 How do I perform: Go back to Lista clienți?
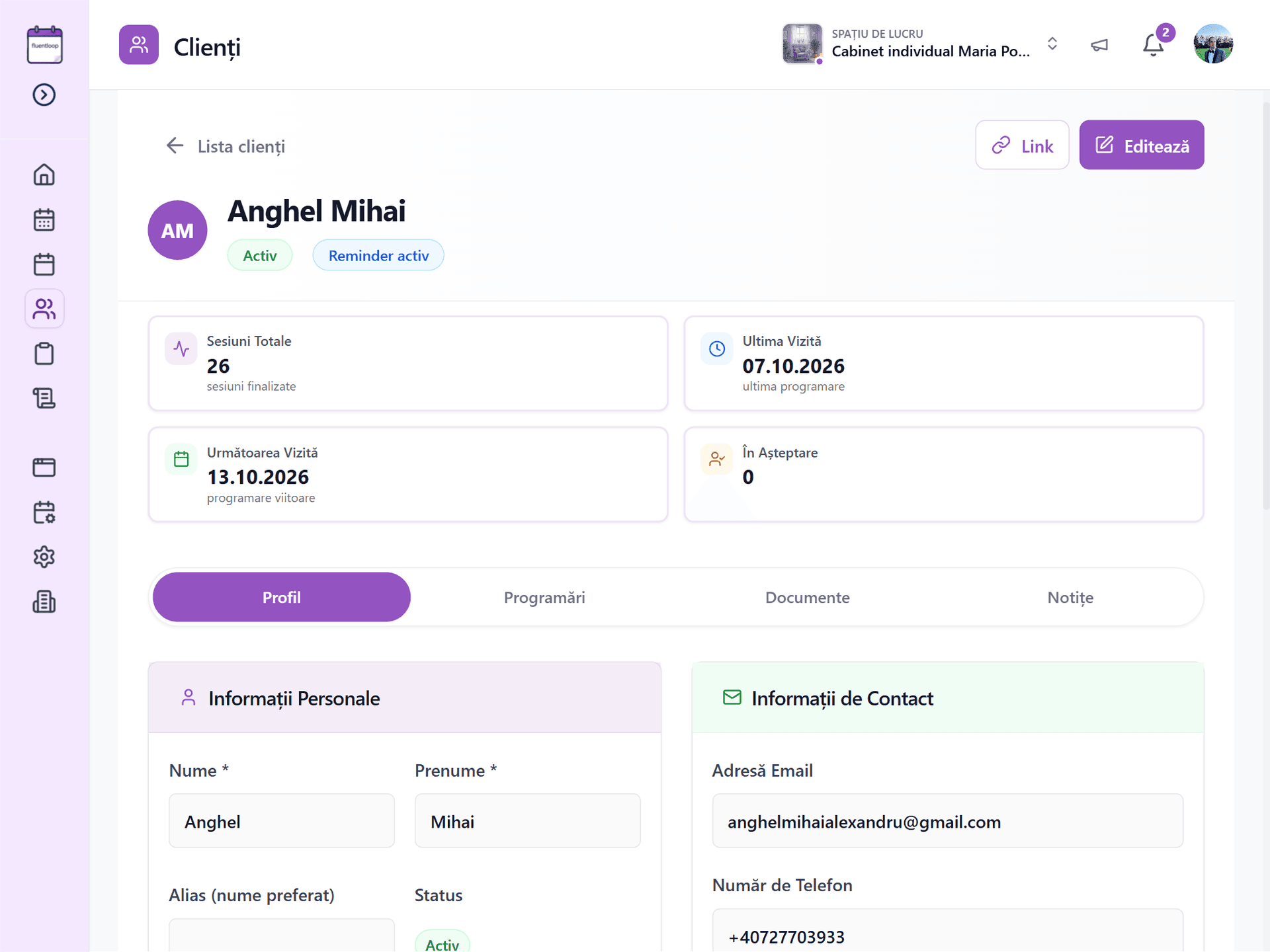(x=226, y=146)
